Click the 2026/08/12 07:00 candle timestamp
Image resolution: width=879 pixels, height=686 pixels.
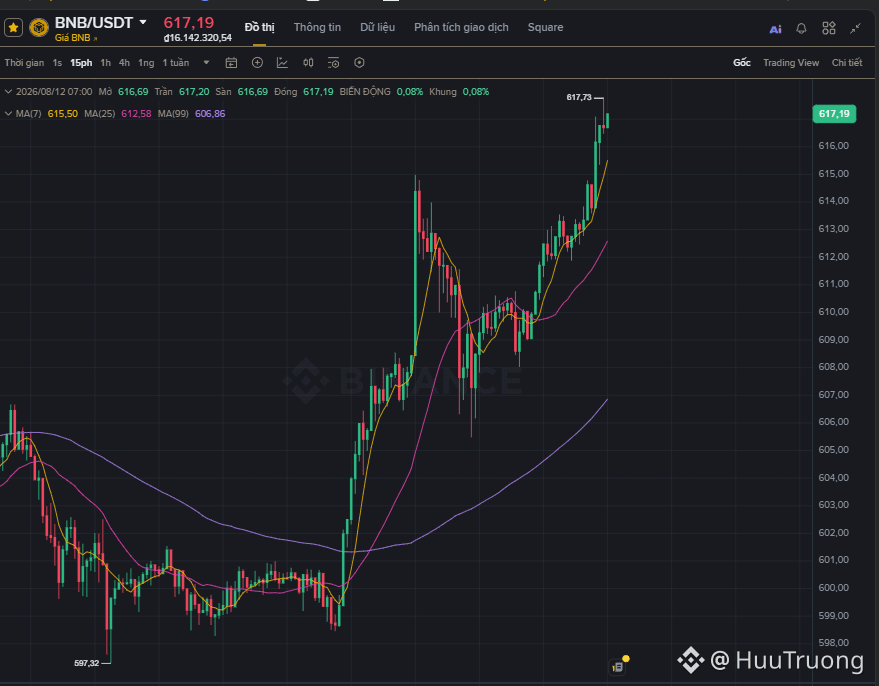54,91
